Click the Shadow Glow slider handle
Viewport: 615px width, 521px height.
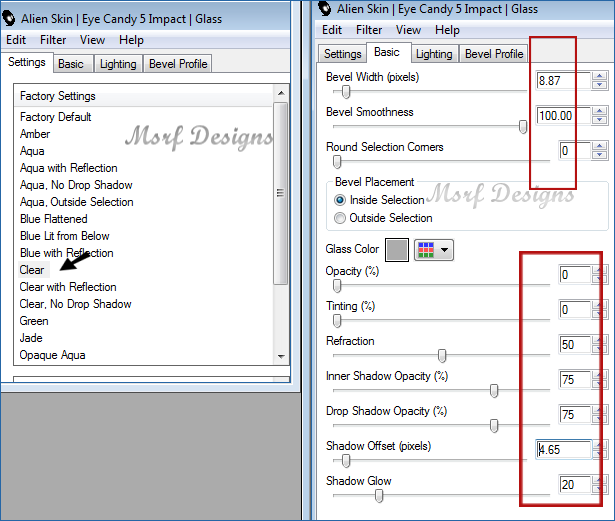tap(379, 495)
